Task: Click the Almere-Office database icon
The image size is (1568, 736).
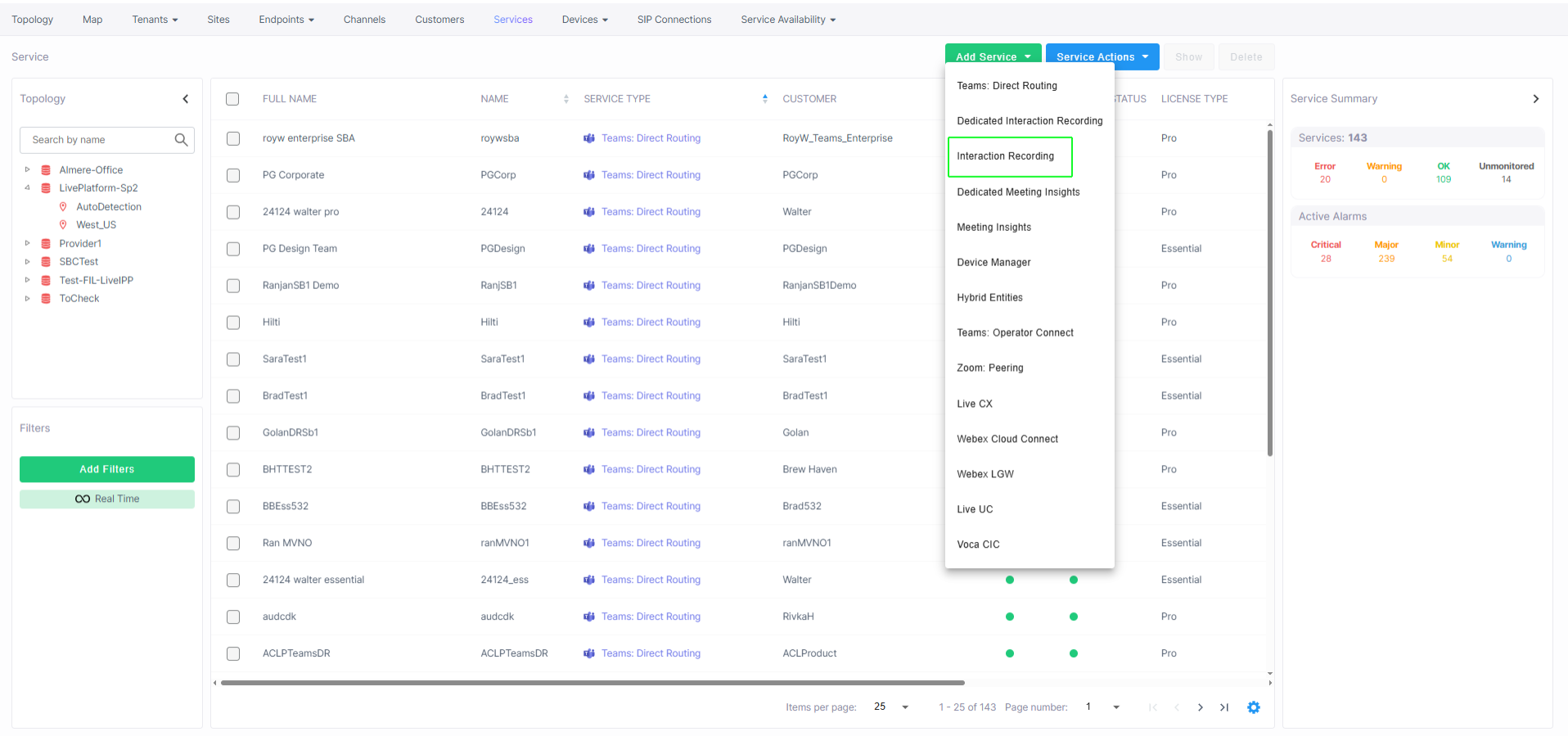Action: click(x=46, y=170)
